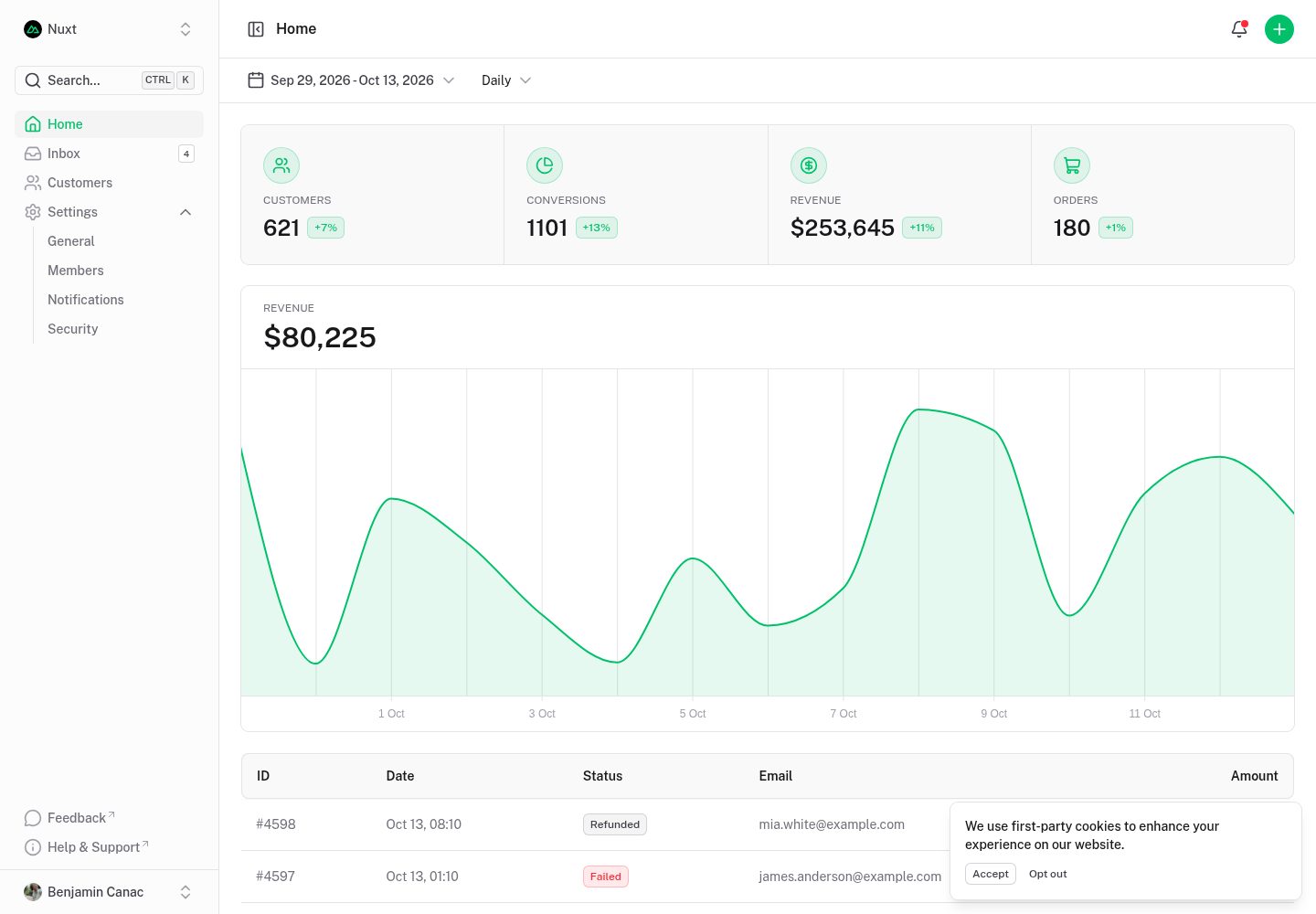The width and height of the screenshot is (1316, 914).
Task: Click the Failed status badge
Action: tap(606, 877)
